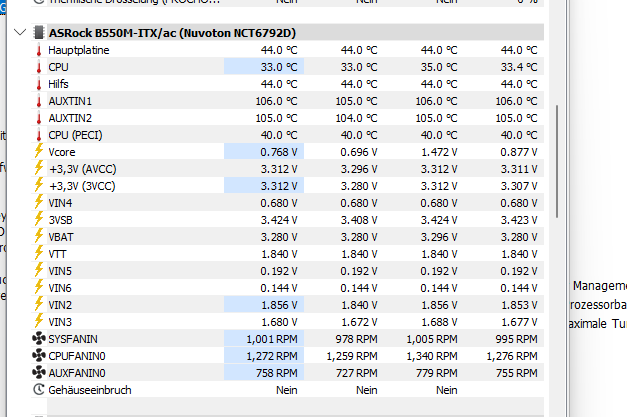Click the VIN3 voltage bolt icon
This screenshot has width=627, height=417.
click(x=39, y=321)
